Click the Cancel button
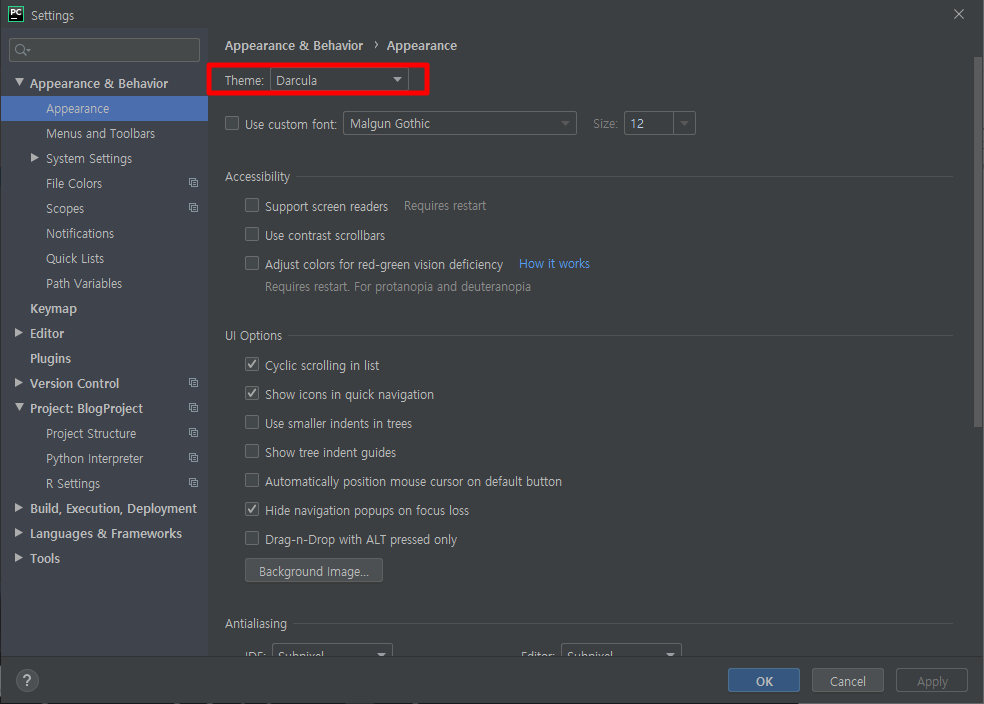This screenshot has height=704, width=984. tap(848, 681)
